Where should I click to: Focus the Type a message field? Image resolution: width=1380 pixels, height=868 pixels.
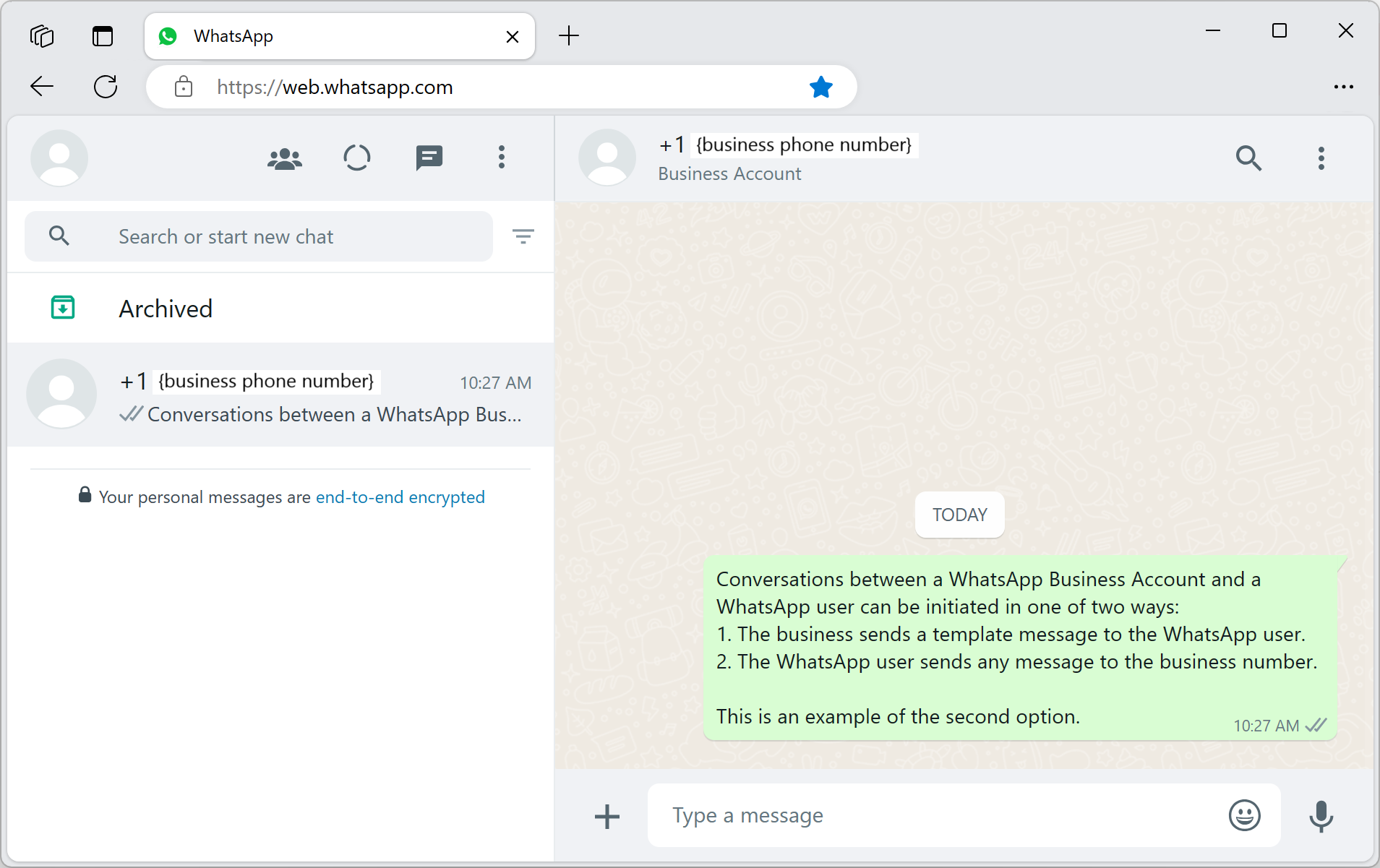click(x=939, y=815)
